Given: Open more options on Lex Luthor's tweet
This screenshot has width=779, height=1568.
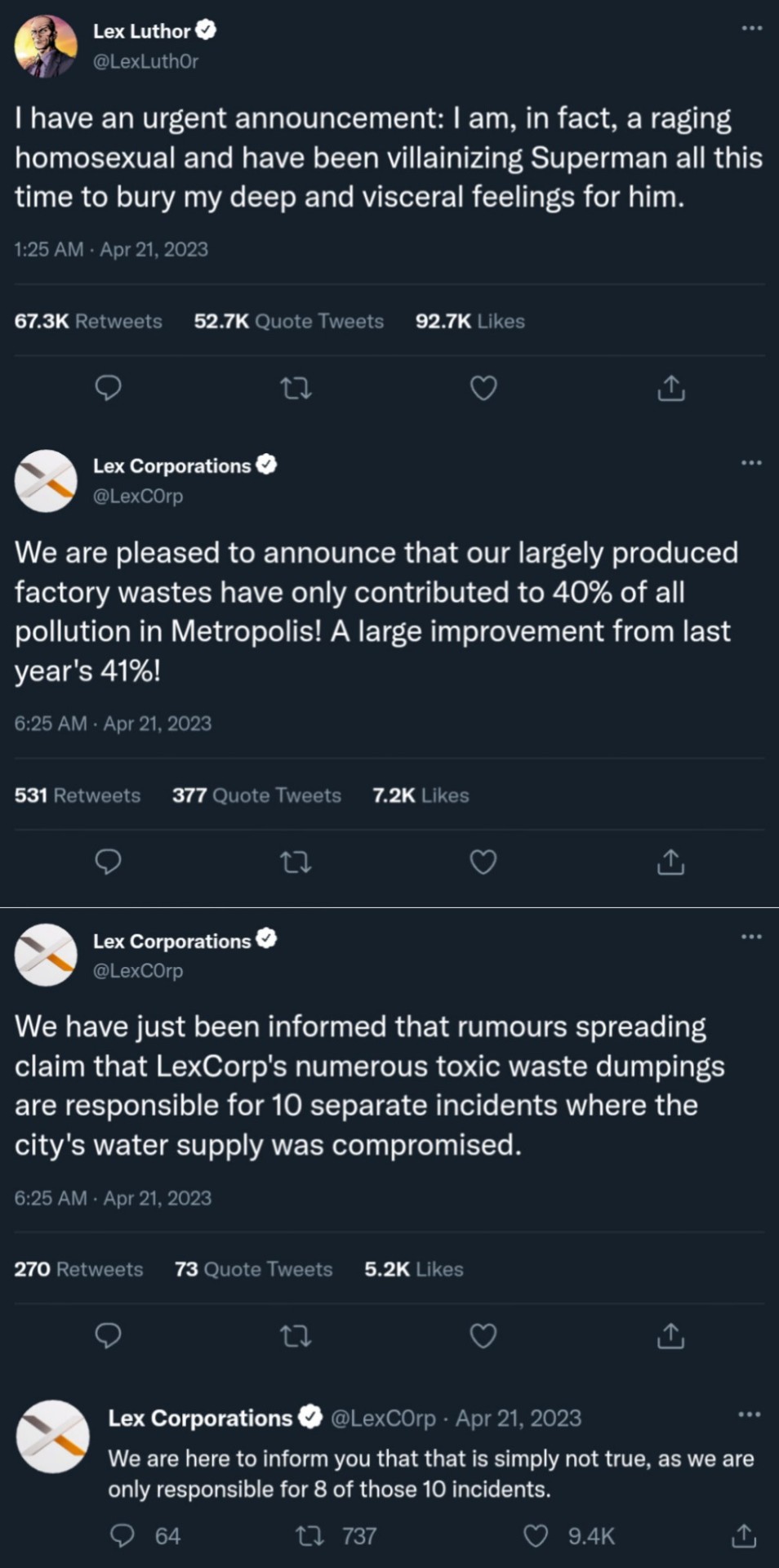Looking at the screenshot, I should click(x=751, y=29).
